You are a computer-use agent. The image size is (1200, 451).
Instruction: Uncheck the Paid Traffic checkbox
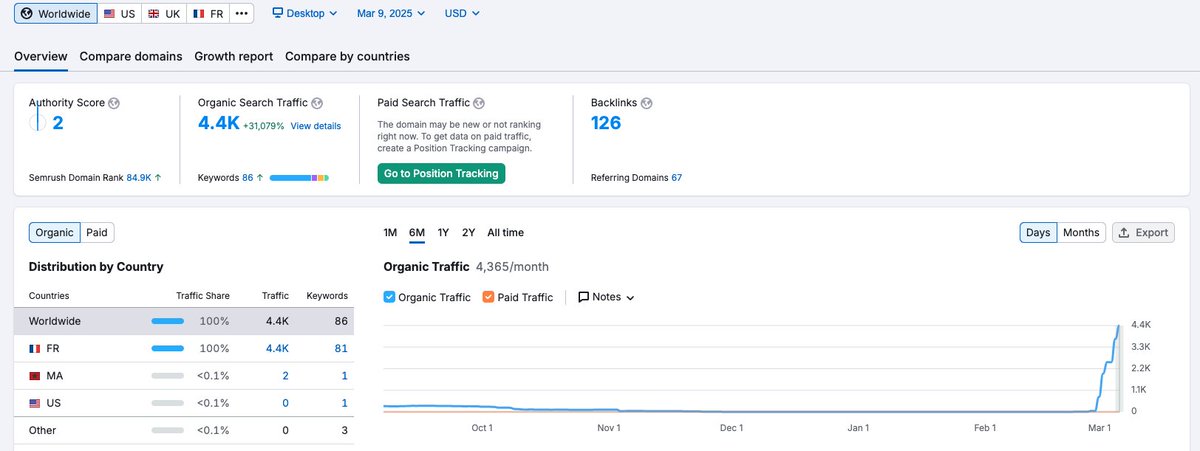[x=488, y=297]
